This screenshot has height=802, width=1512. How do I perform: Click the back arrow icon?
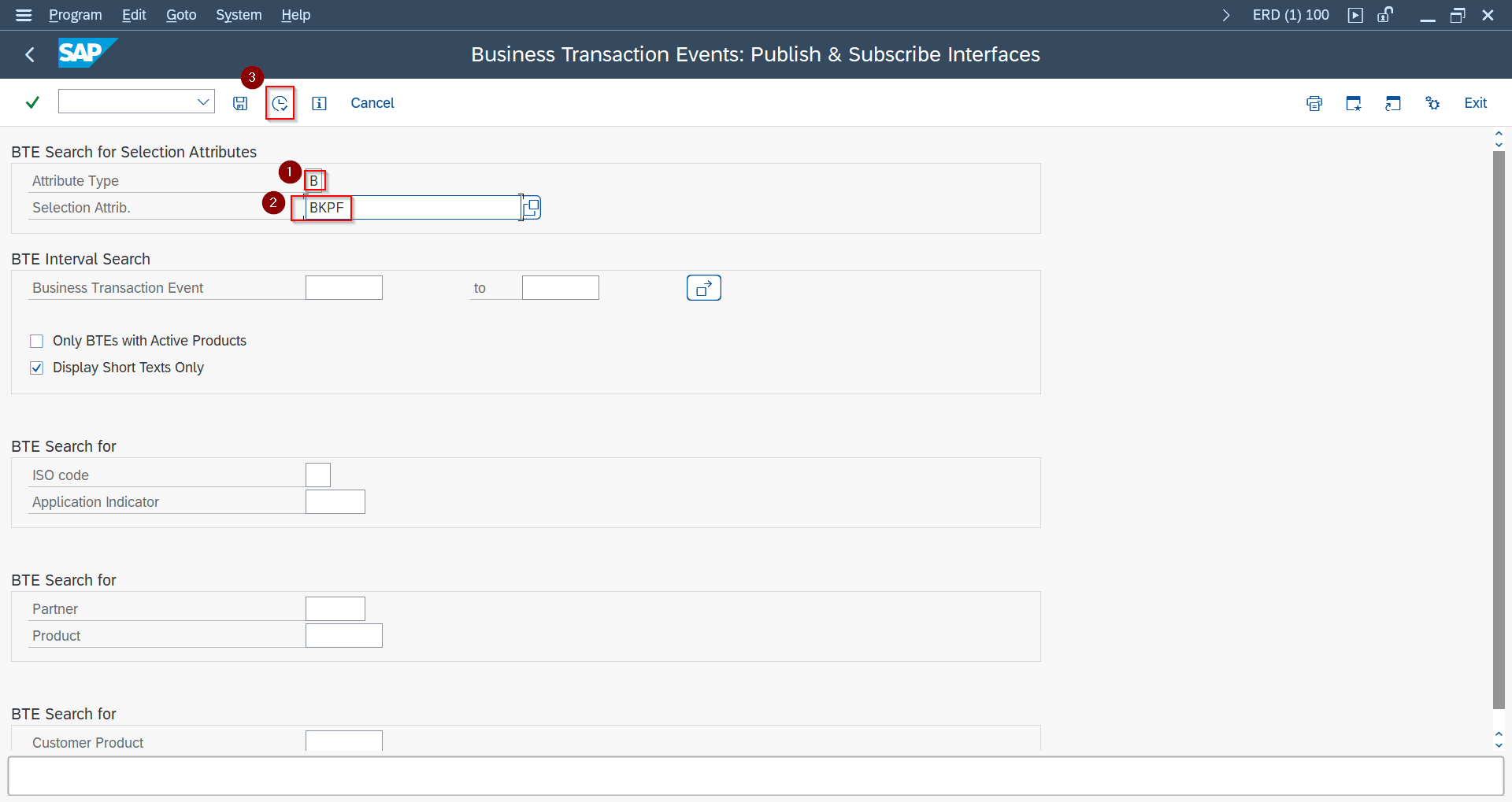click(30, 54)
